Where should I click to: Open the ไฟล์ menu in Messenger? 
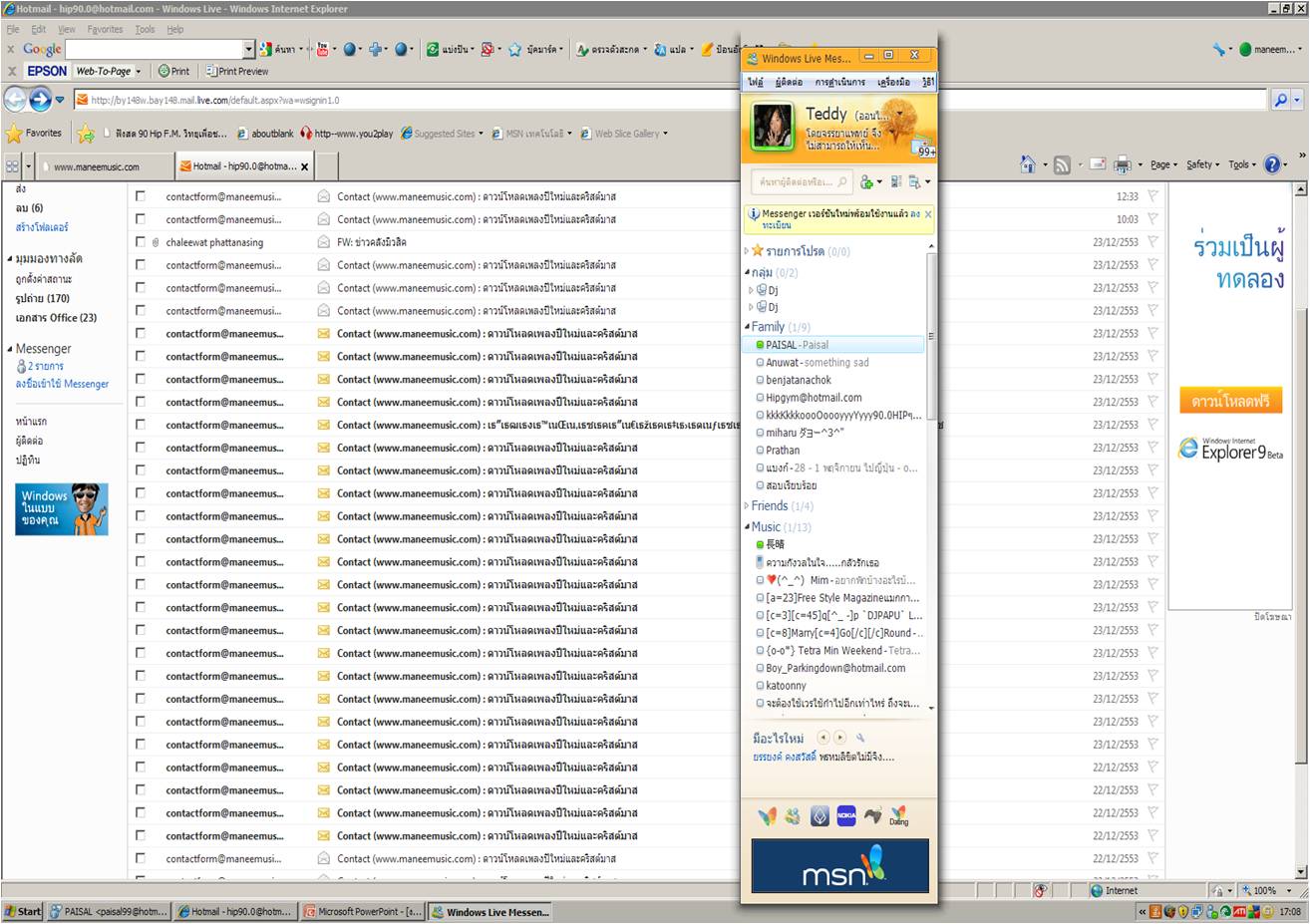tap(756, 82)
